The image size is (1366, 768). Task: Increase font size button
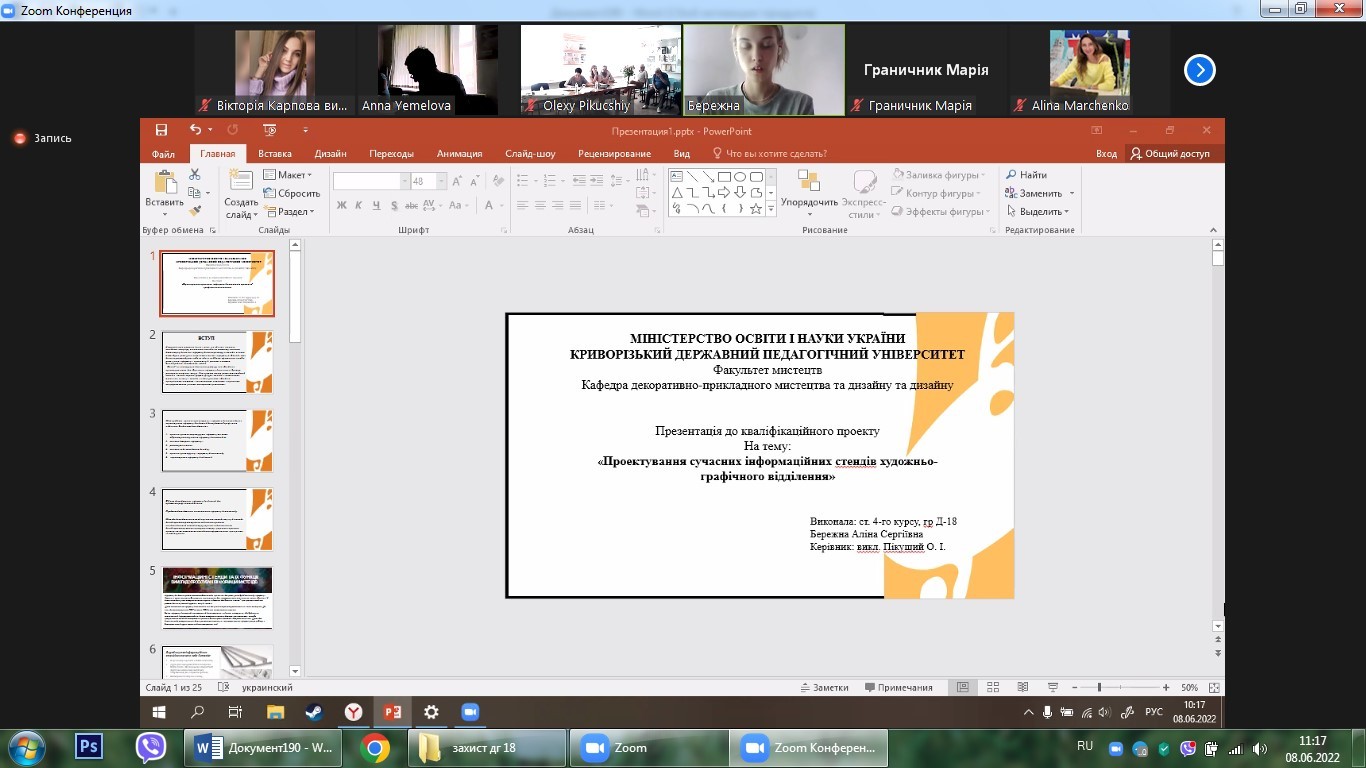(457, 181)
